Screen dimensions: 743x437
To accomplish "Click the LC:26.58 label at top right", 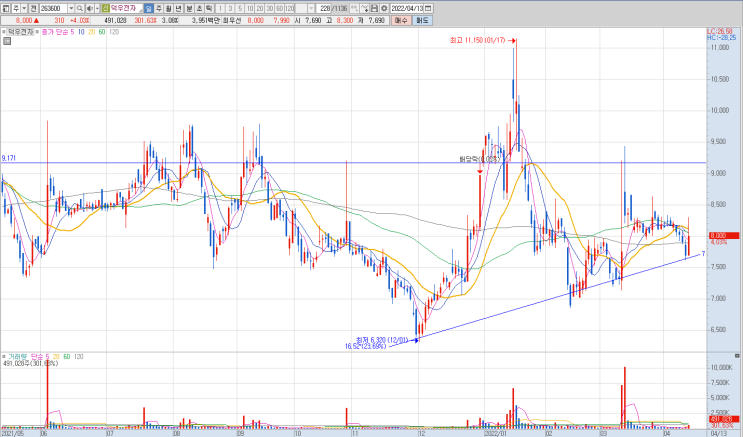I will point(720,31).
